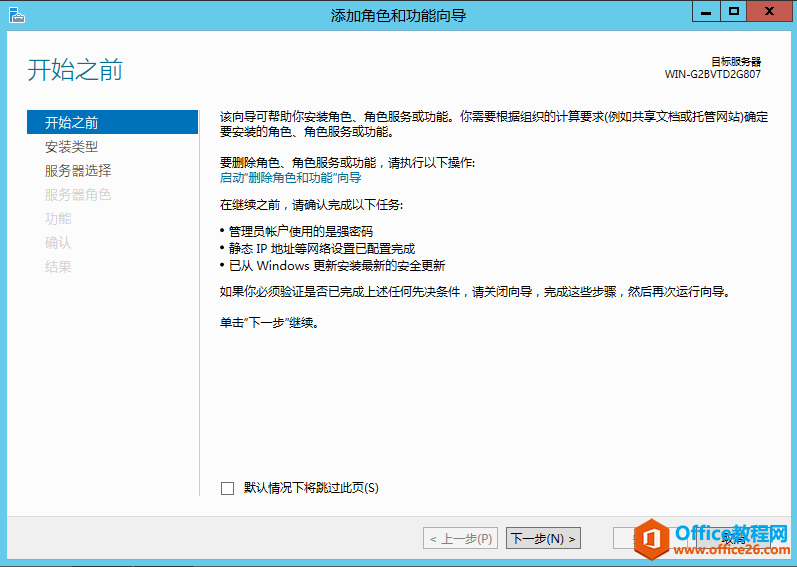Click the 目标服务器 label

click(736, 61)
